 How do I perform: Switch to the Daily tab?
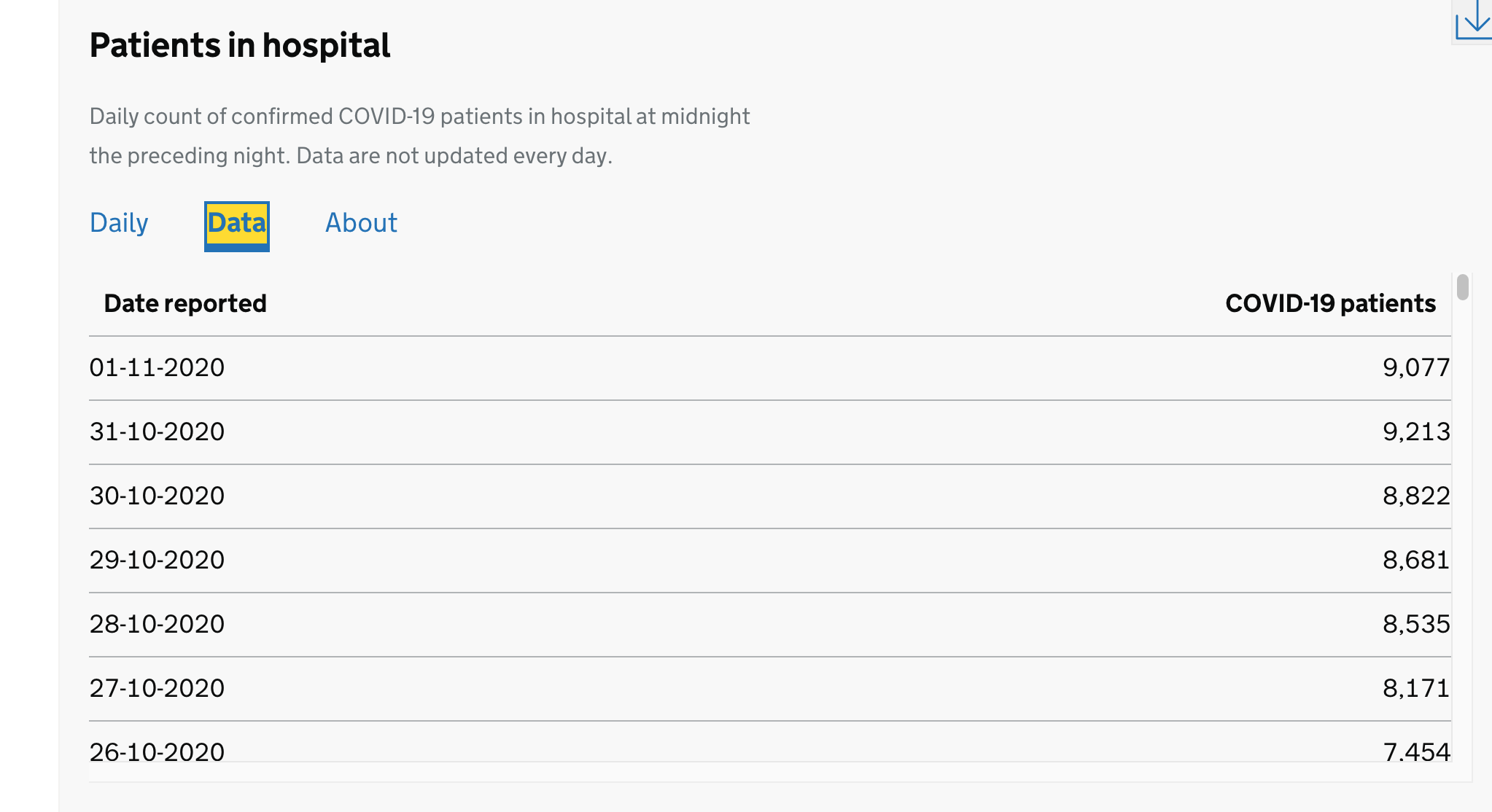click(119, 223)
